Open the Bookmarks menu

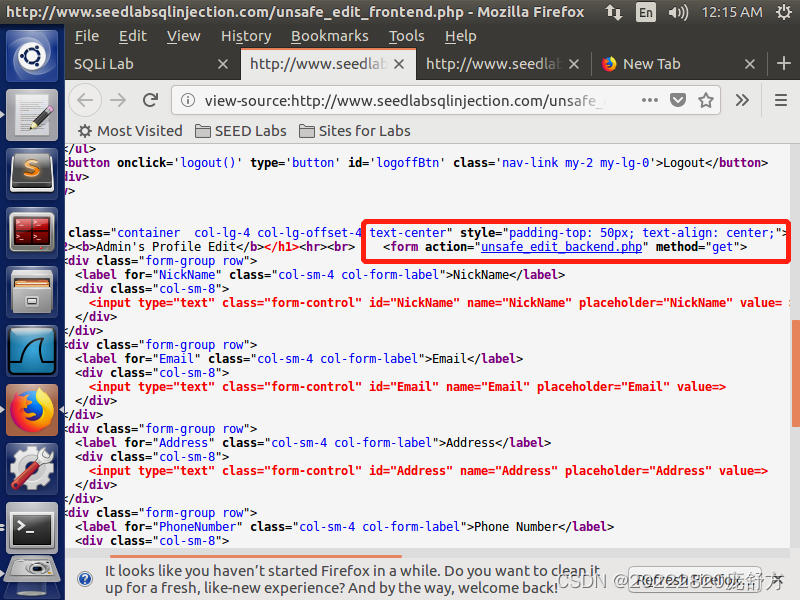[330, 36]
